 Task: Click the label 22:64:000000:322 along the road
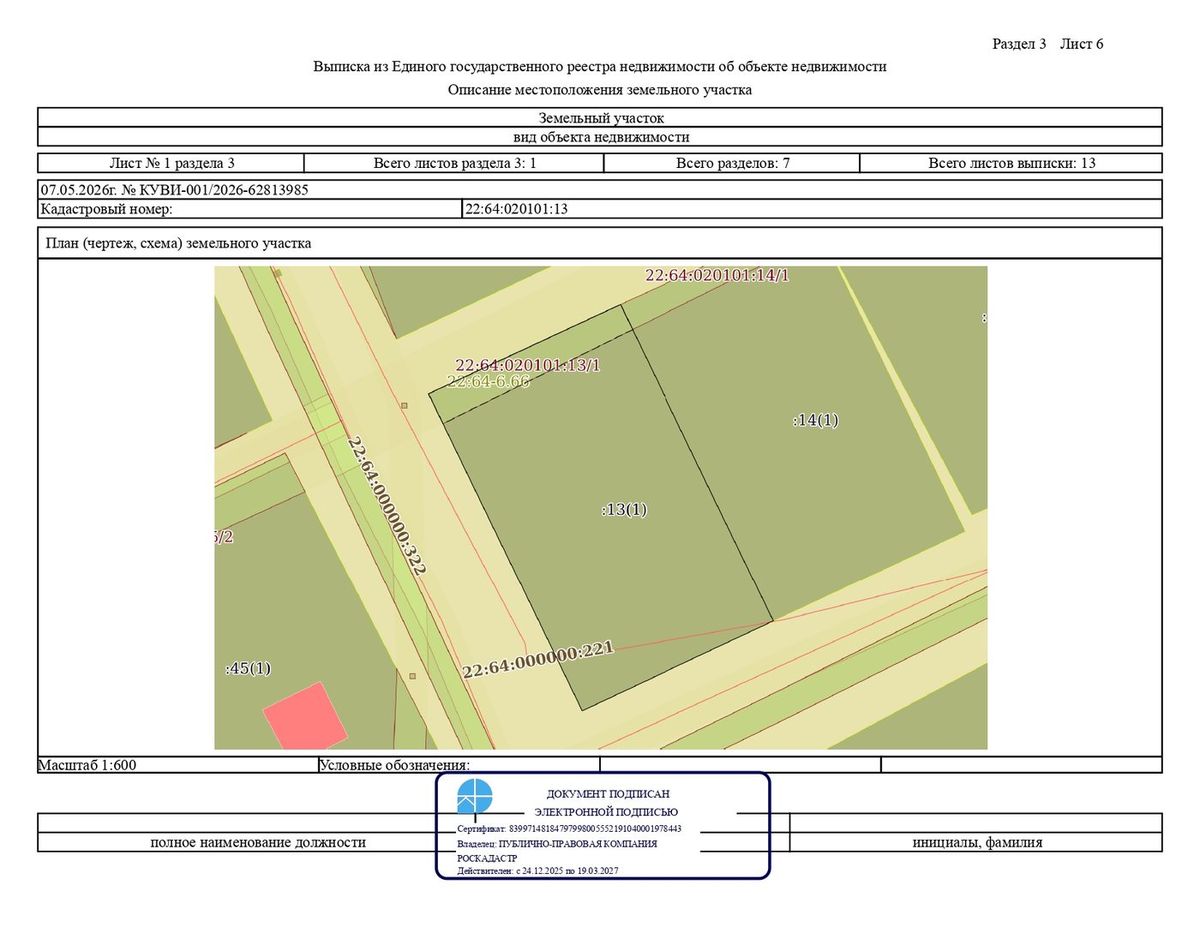(x=387, y=505)
